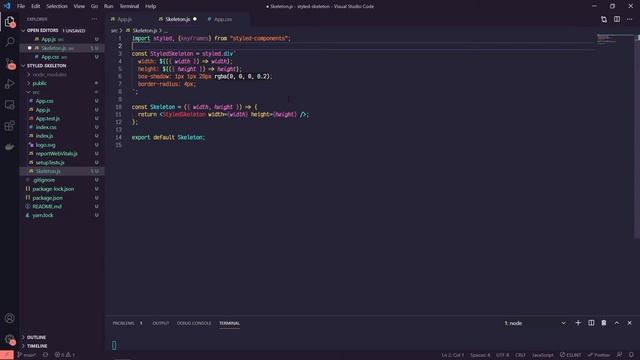Open the Docker view in activity bar
Screen dimensions: 640x360
(9, 147)
